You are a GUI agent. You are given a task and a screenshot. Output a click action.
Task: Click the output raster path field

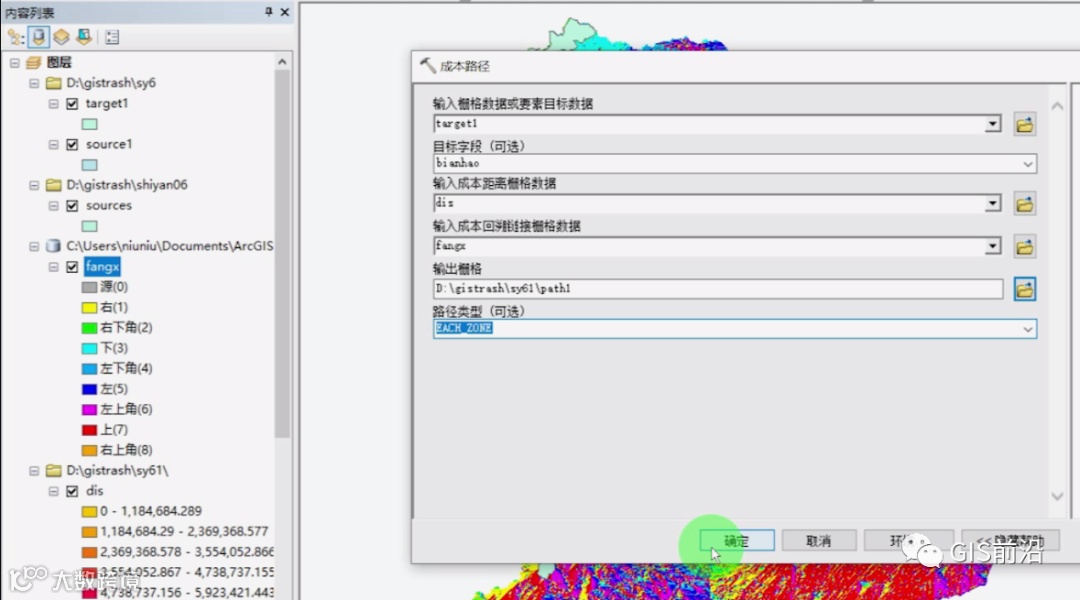tap(718, 289)
